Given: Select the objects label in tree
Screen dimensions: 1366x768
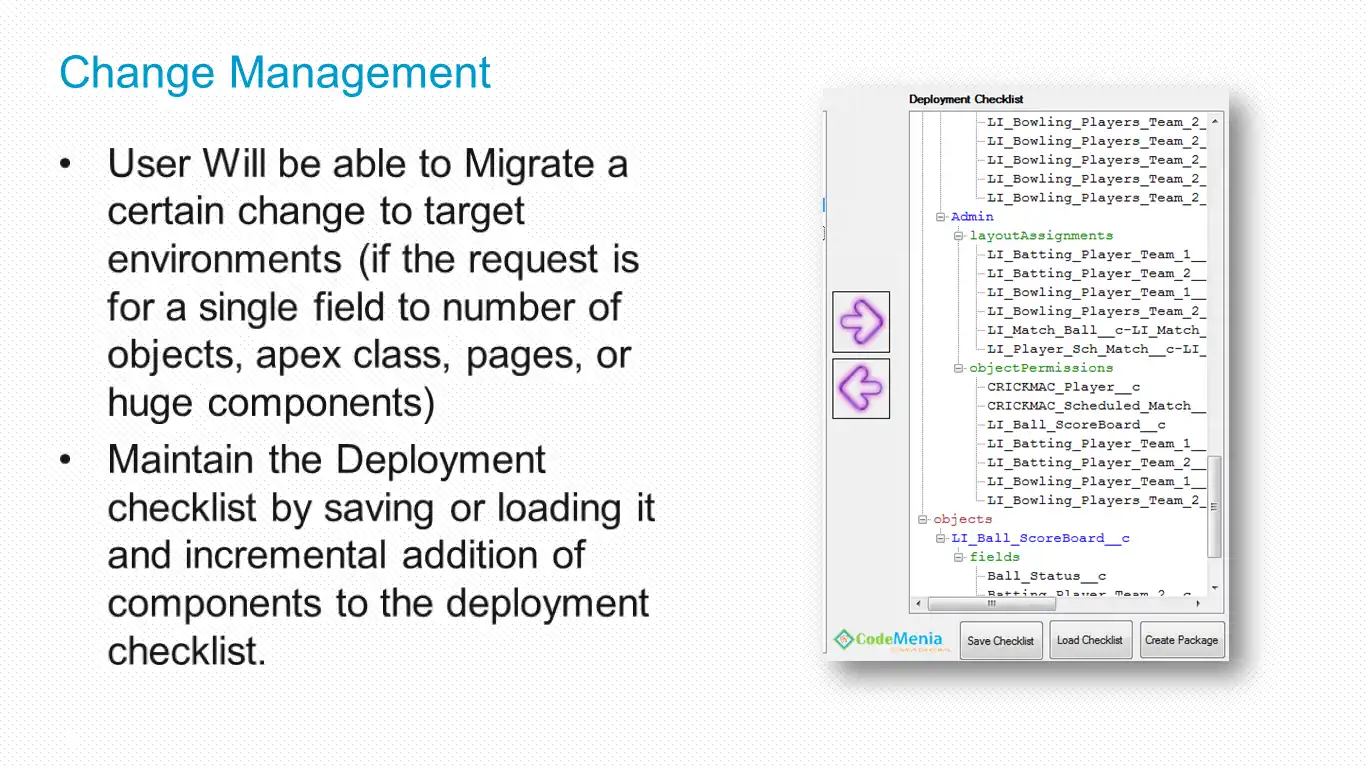Looking at the screenshot, I should pos(962,520).
